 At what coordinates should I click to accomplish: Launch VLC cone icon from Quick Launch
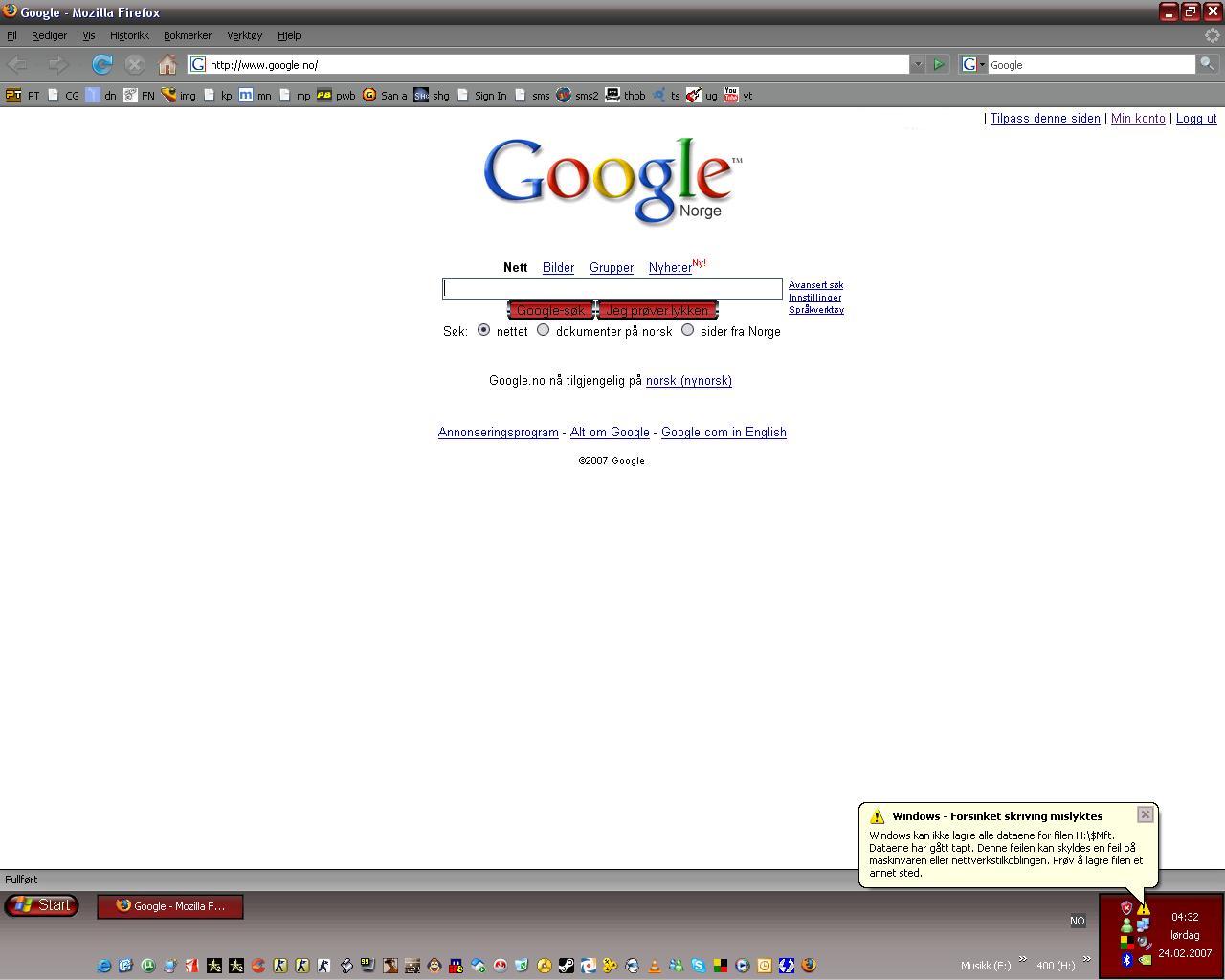(656, 966)
